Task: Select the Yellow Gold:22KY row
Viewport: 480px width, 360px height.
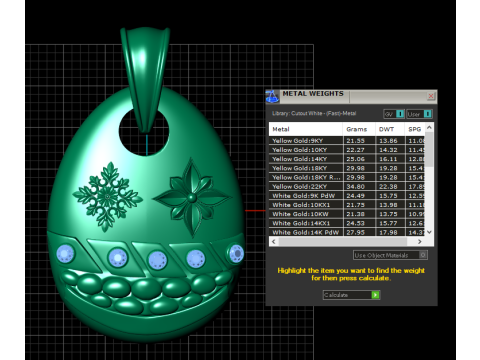Action: pos(347,187)
